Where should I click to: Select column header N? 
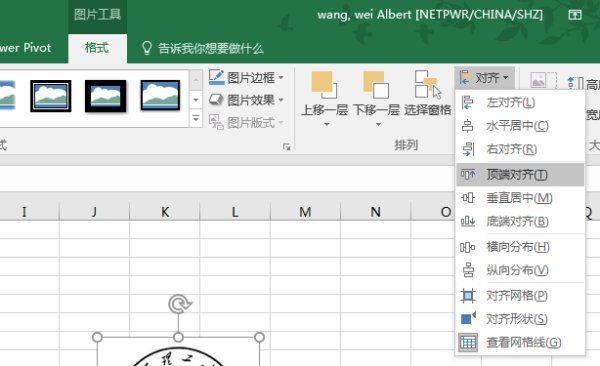(375, 212)
